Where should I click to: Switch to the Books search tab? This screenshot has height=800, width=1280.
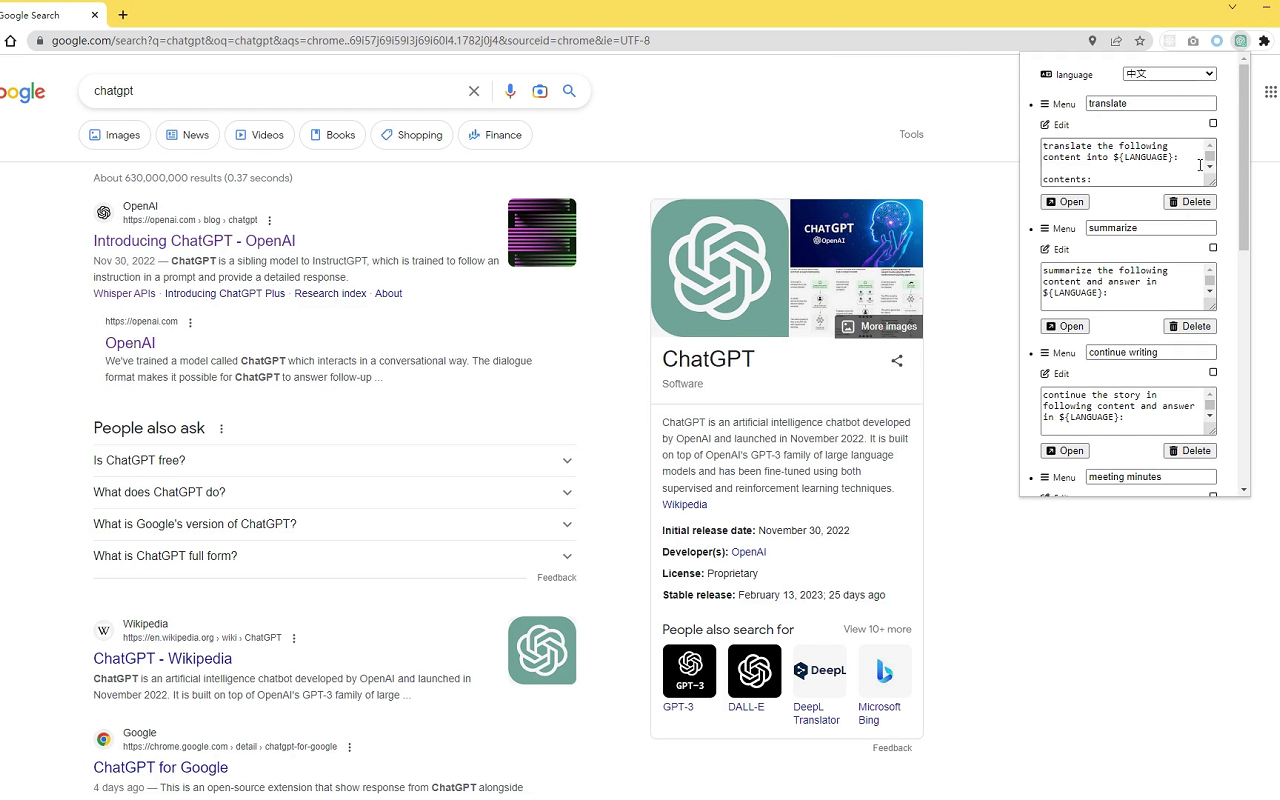pyautogui.click(x=333, y=135)
